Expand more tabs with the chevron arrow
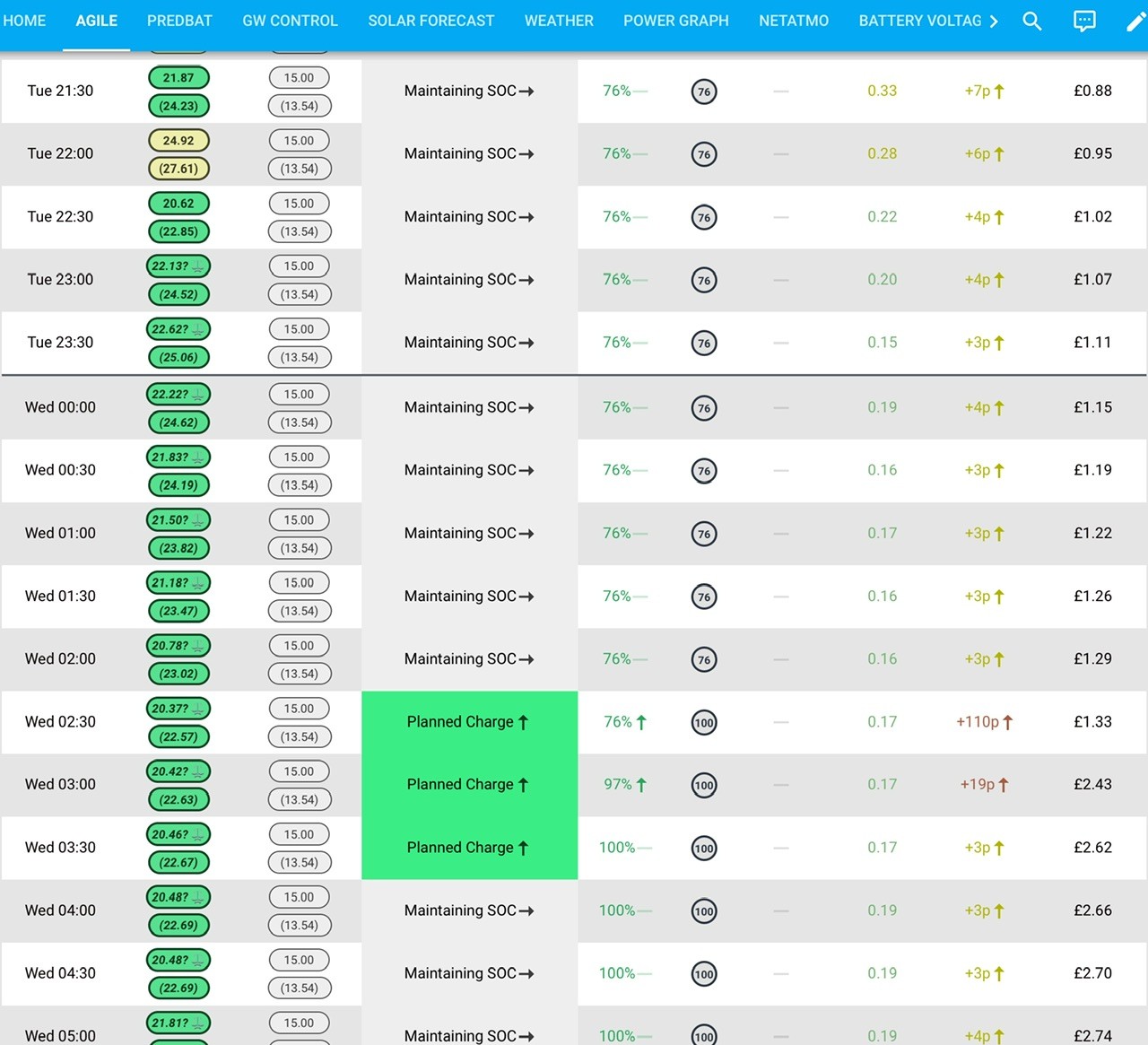 tap(994, 22)
